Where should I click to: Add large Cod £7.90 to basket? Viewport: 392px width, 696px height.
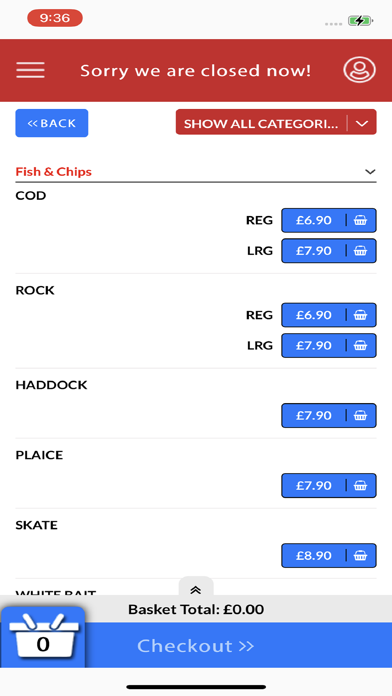click(329, 251)
